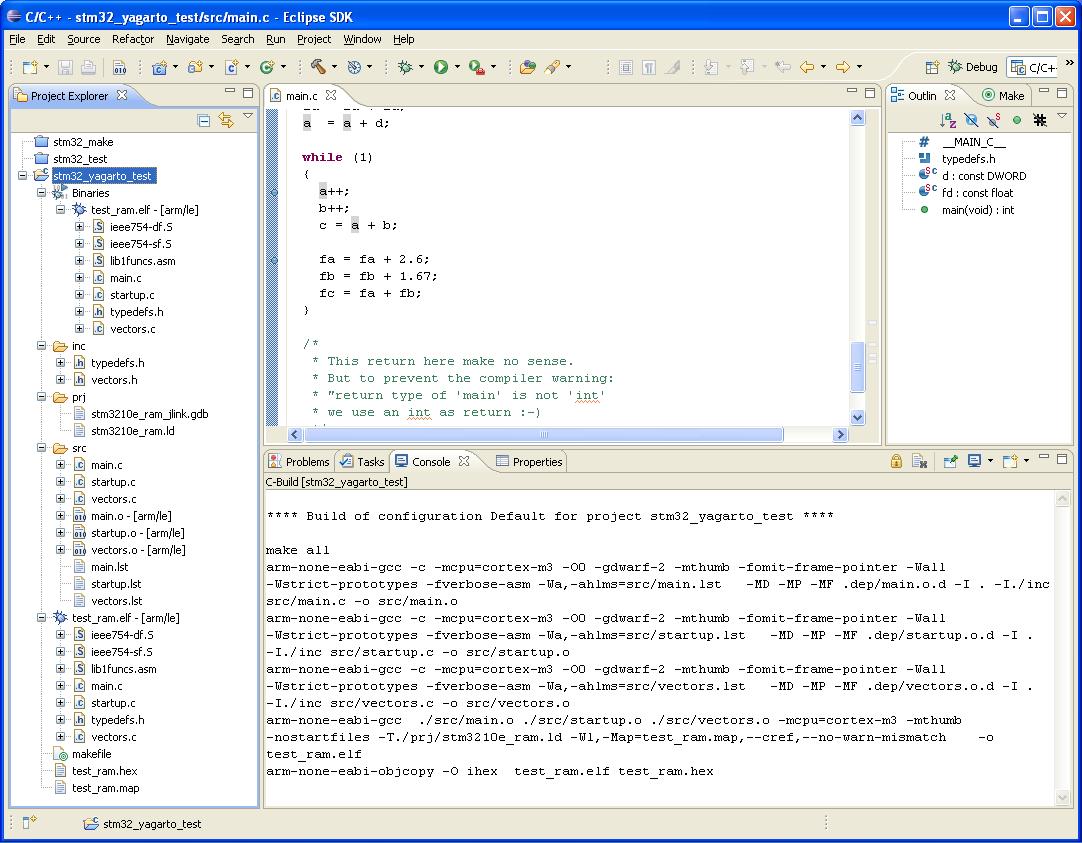Close the Project Explorer view

121,95
